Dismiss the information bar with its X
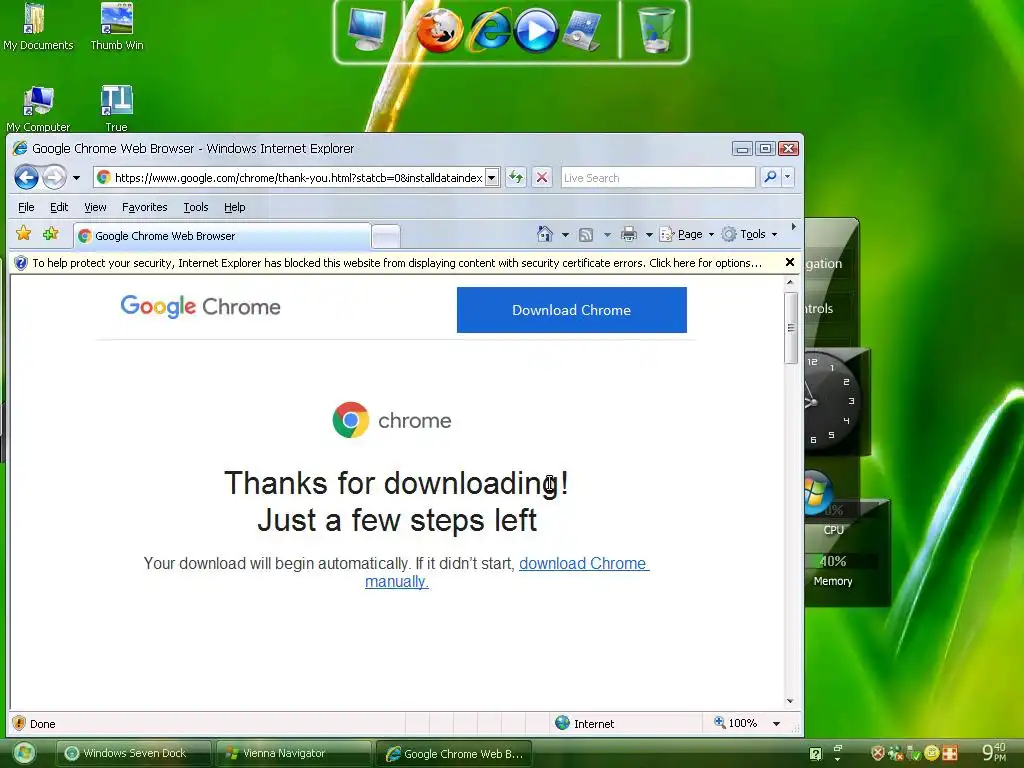Viewport: 1024px width, 768px height. pyautogui.click(x=790, y=262)
